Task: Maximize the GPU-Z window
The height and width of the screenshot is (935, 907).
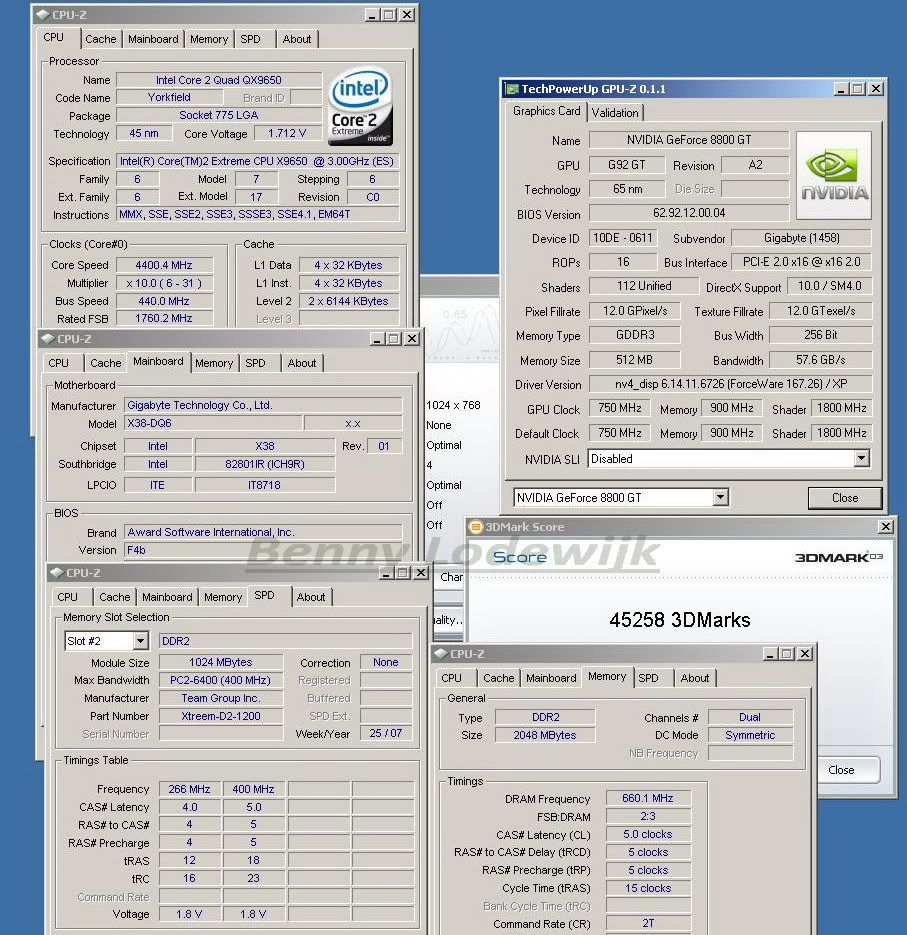Action: (858, 89)
